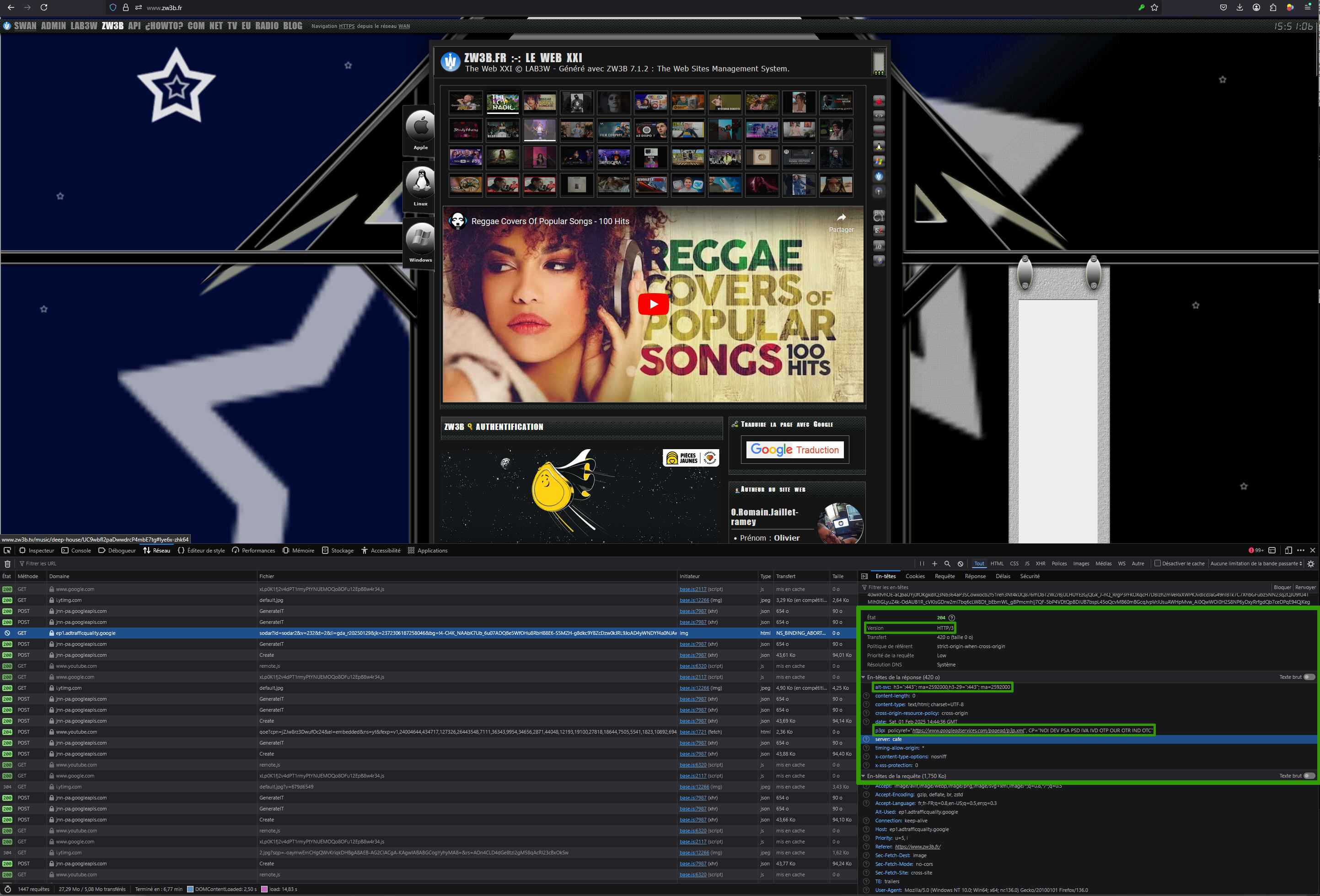Open the Réponse tab in request details
1320x896 pixels.
975,576
